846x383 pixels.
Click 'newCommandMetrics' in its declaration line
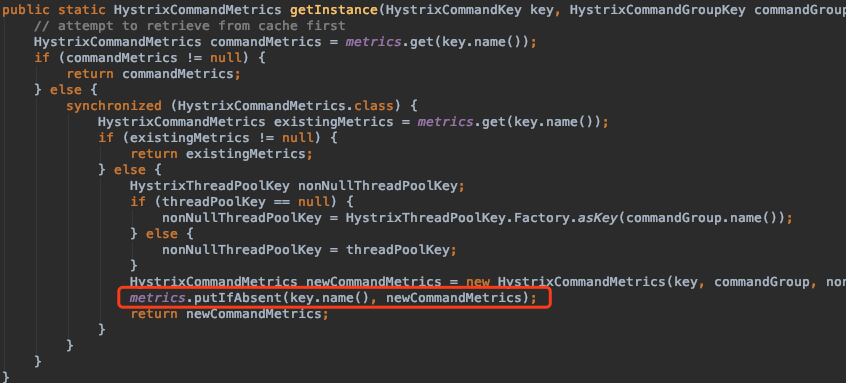click(x=373, y=282)
